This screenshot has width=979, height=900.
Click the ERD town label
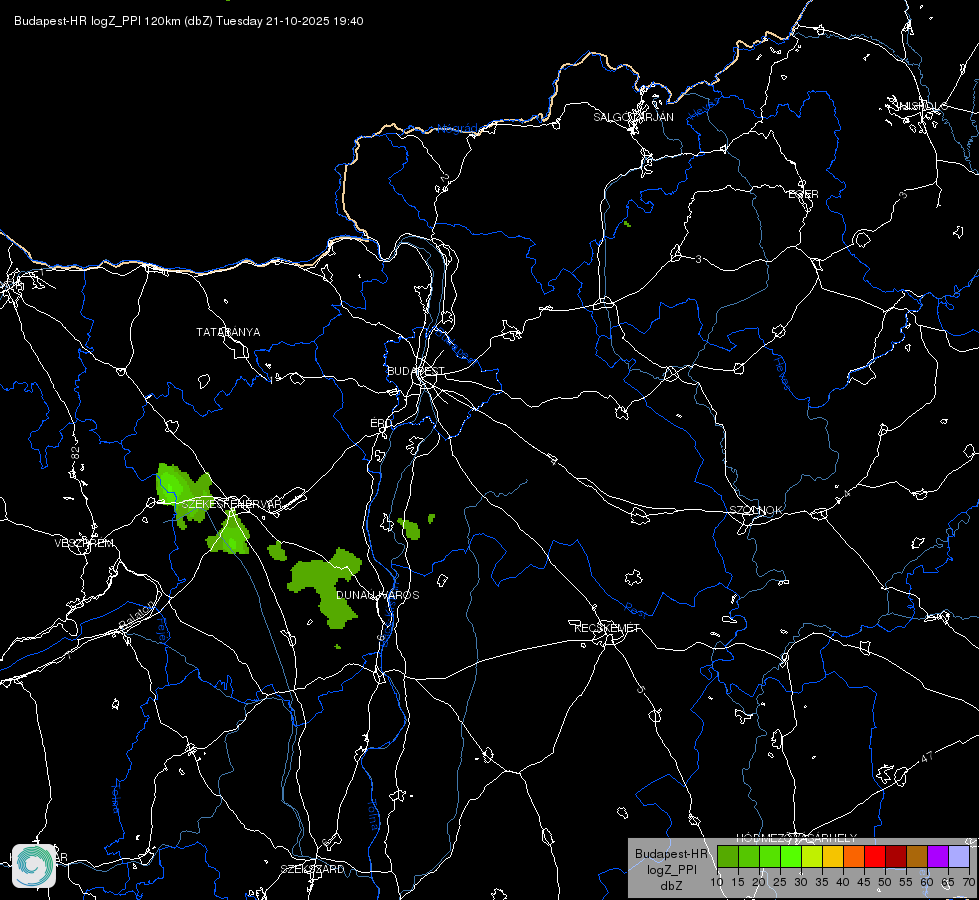[381, 423]
